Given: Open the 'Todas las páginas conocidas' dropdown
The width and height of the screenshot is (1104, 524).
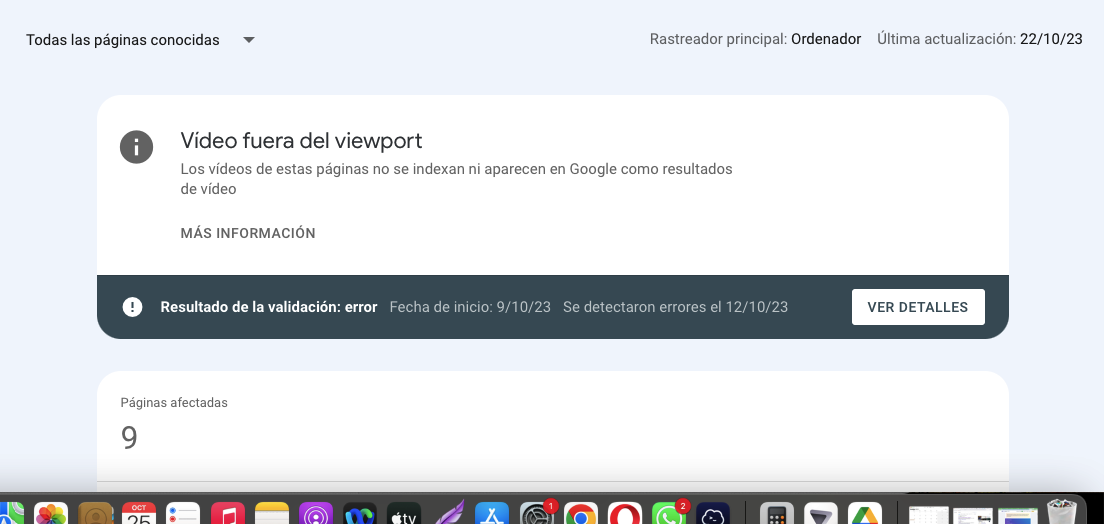Looking at the screenshot, I should (x=140, y=40).
